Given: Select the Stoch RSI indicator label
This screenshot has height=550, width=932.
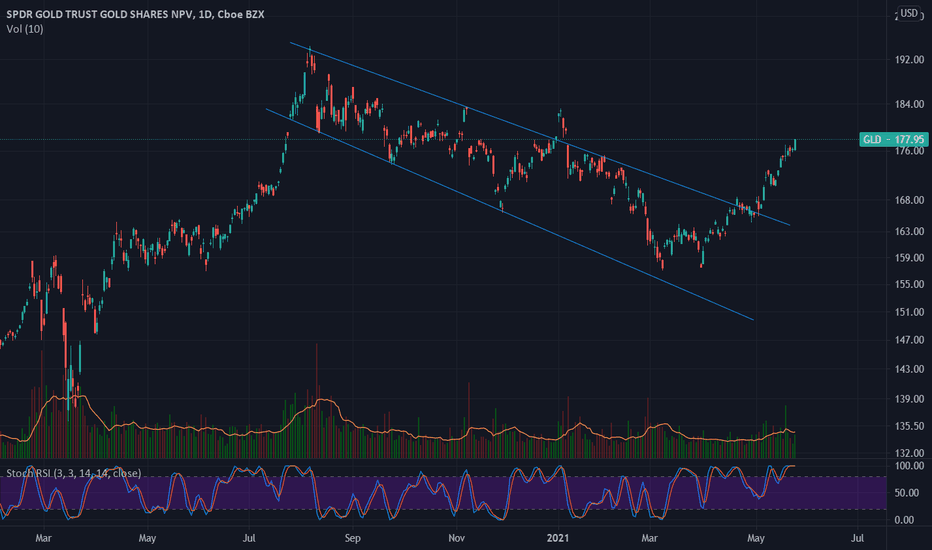Looking at the screenshot, I should click(x=74, y=473).
